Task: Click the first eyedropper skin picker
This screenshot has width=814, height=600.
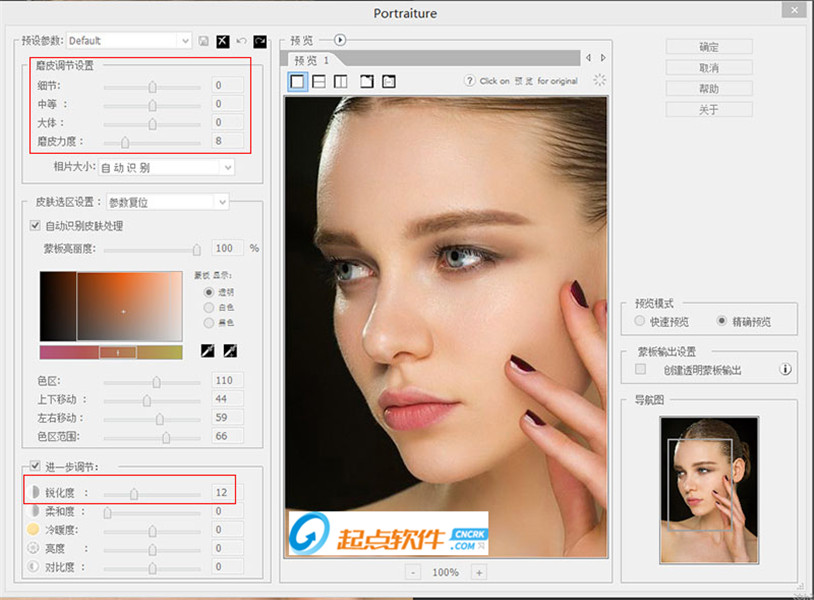Action: pos(209,351)
